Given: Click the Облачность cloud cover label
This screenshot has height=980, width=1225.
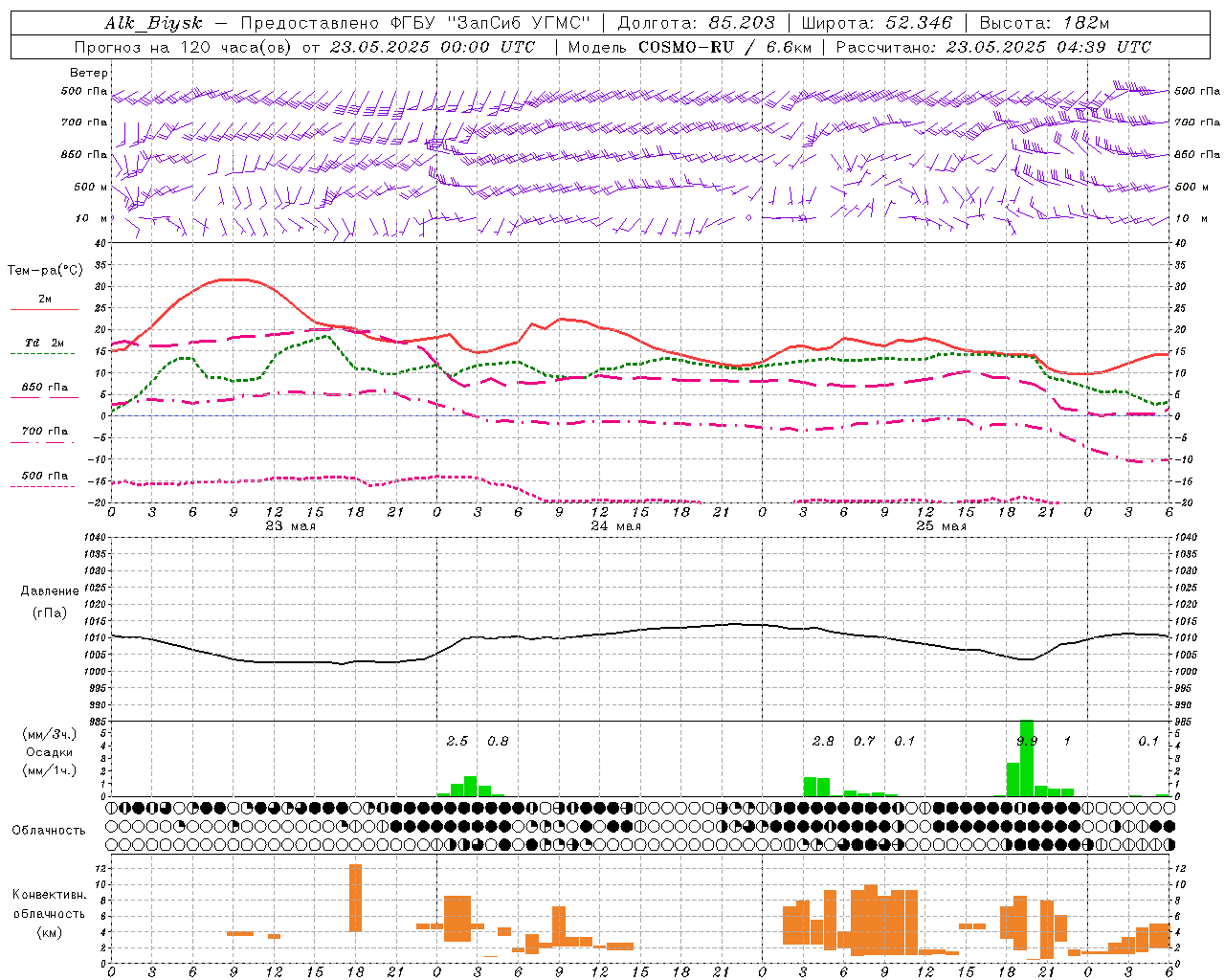Looking at the screenshot, I should click(x=49, y=831).
